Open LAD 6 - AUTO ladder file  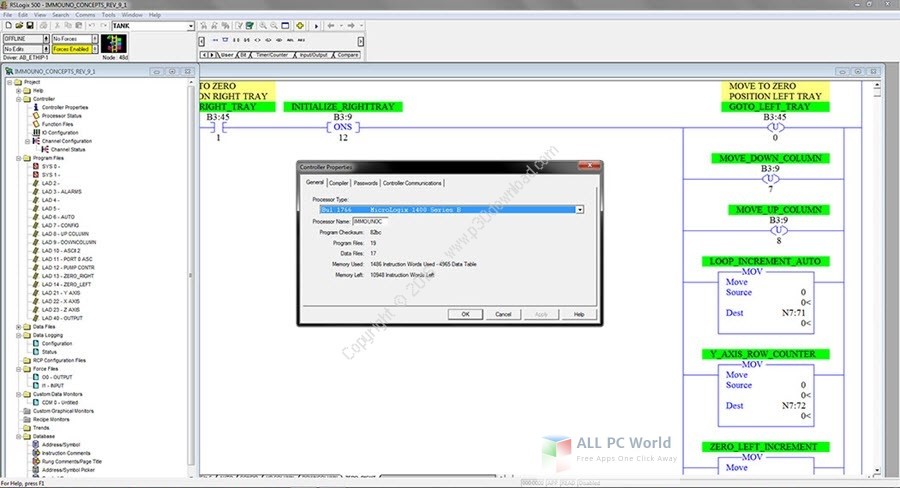point(58,217)
